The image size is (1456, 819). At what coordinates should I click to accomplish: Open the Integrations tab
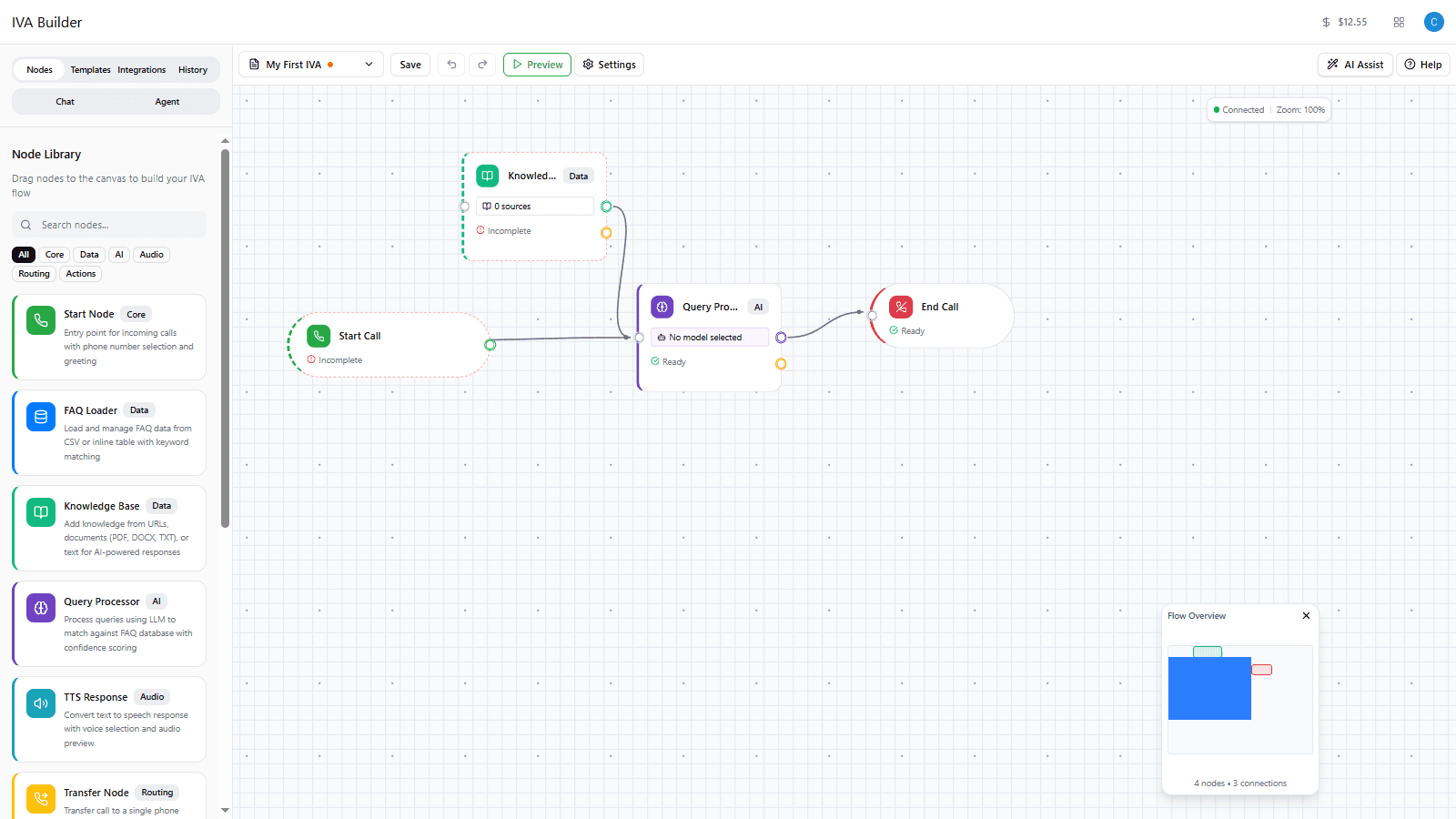click(141, 69)
